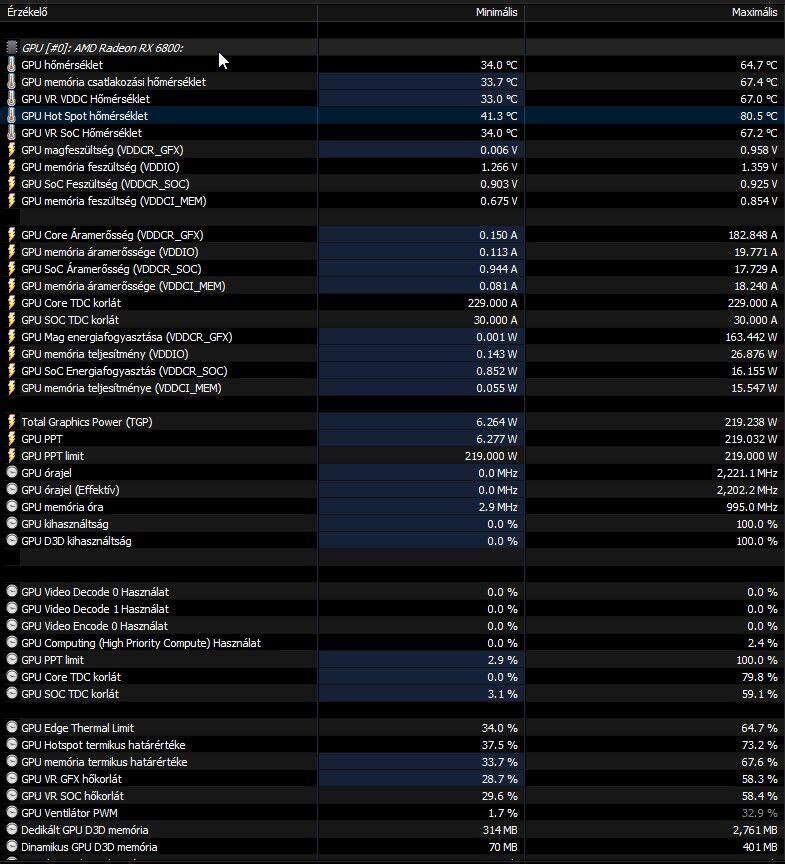Click thermometer icon of GPU memória csatlakozási hőmérséklet
This screenshot has width=785, height=864.
click(x=12, y=82)
